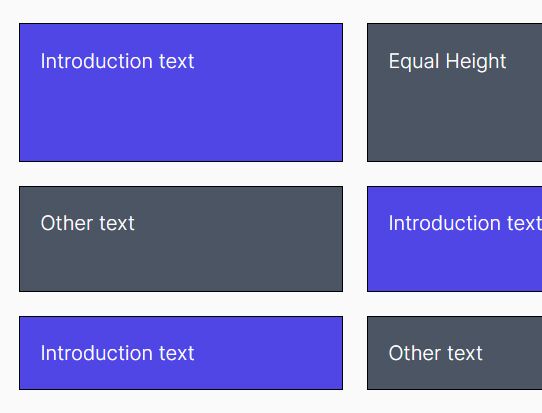
Task: Select "Introduction text" label in middle-right purple box
Action: (x=465, y=223)
